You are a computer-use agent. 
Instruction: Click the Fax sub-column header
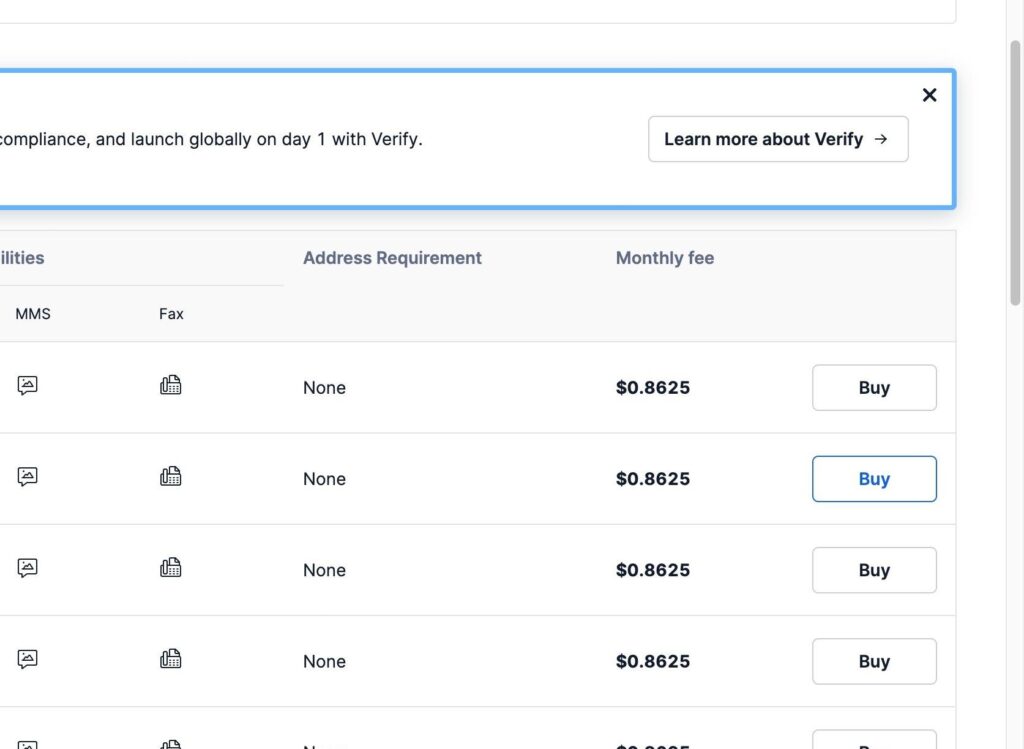(x=171, y=314)
